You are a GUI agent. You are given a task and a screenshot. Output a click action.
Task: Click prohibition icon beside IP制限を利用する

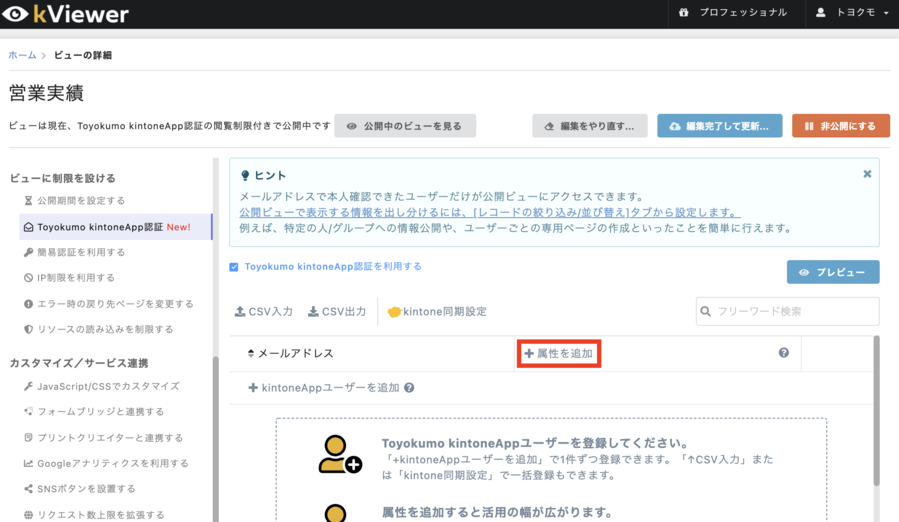tap(28, 278)
